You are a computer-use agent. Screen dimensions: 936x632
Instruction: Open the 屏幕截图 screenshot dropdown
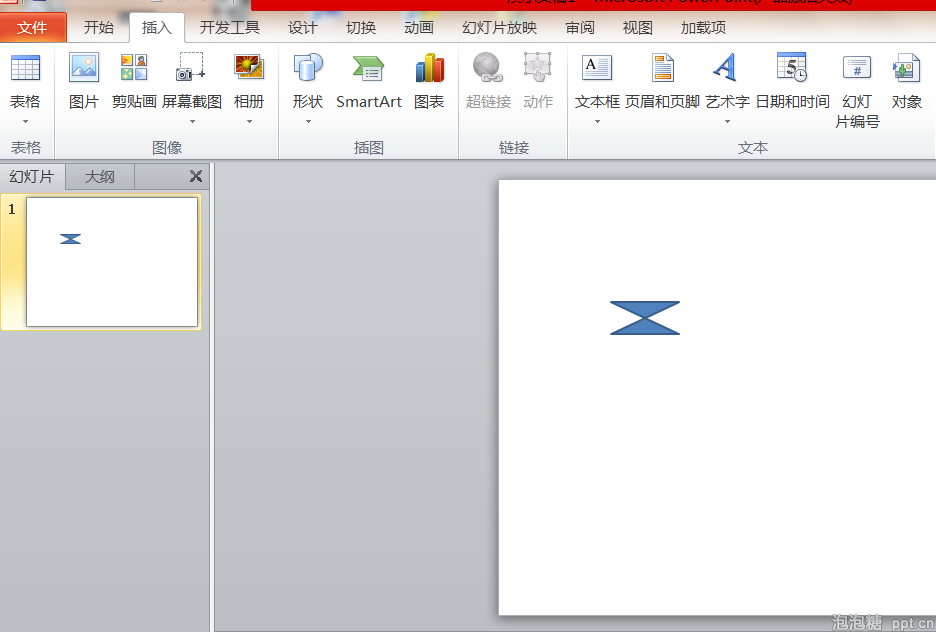coord(192,122)
